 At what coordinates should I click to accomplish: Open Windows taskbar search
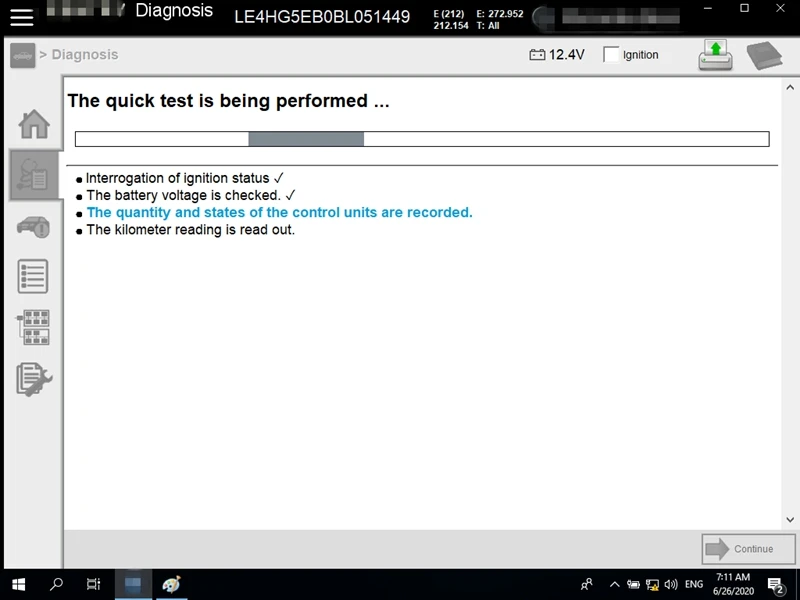pos(56,584)
